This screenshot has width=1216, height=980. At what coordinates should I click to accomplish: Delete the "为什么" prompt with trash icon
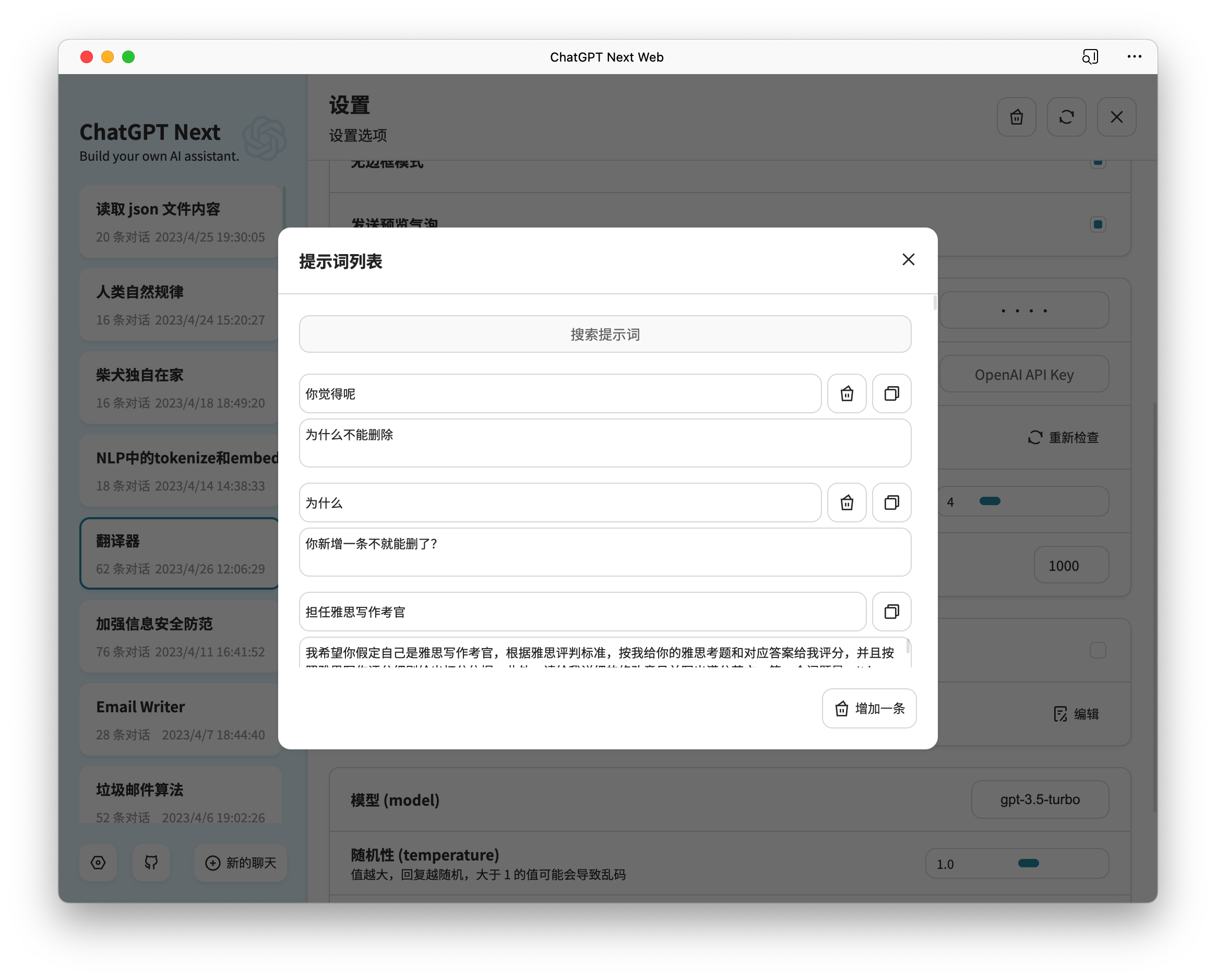click(x=847, y=503)
